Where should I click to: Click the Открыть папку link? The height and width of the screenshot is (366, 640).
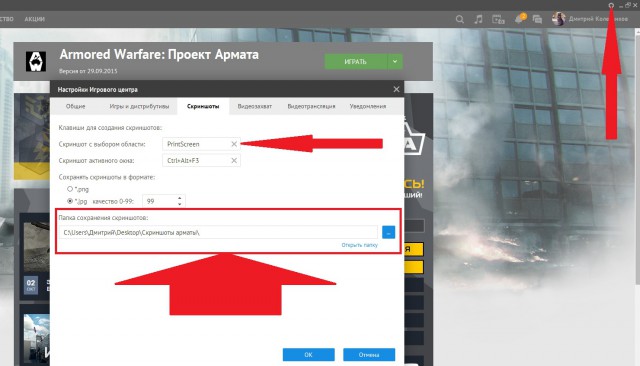click(360, 245)
